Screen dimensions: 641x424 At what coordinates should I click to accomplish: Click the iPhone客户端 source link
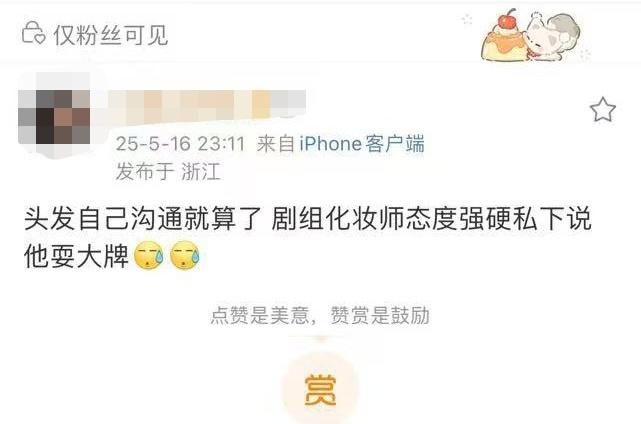click(x=362, y=144)
